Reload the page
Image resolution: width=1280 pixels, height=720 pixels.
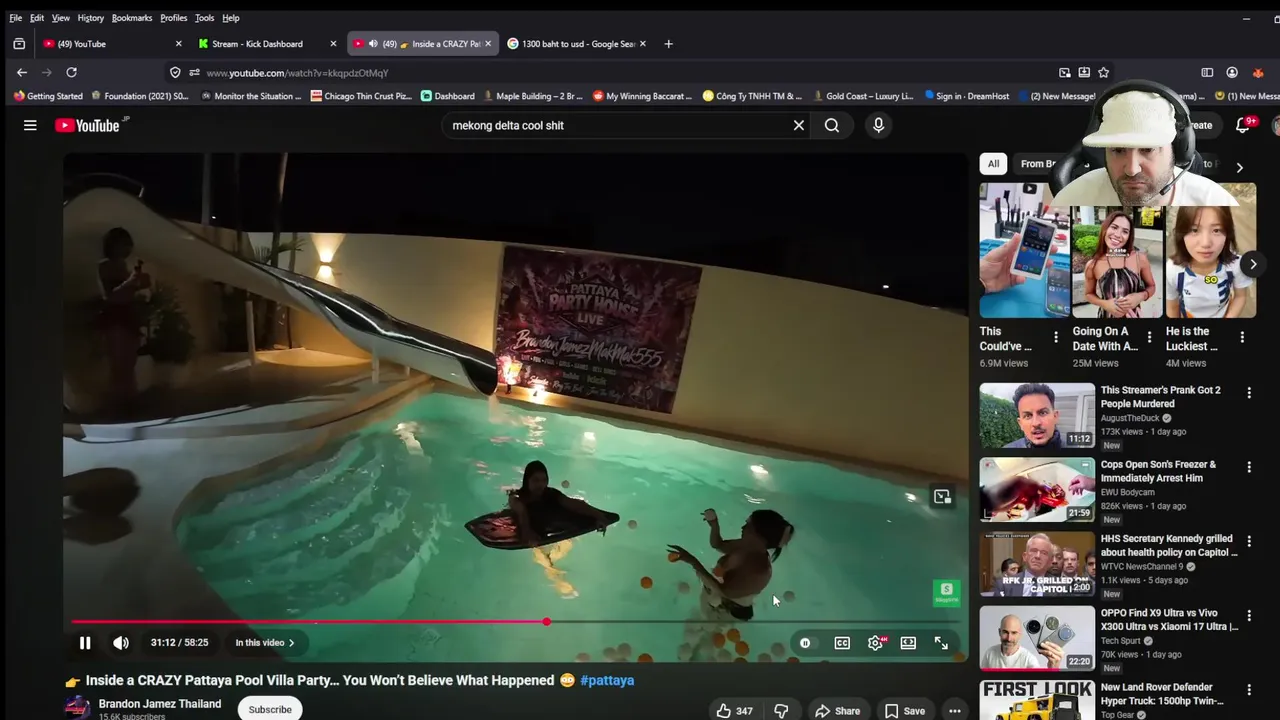71,72
